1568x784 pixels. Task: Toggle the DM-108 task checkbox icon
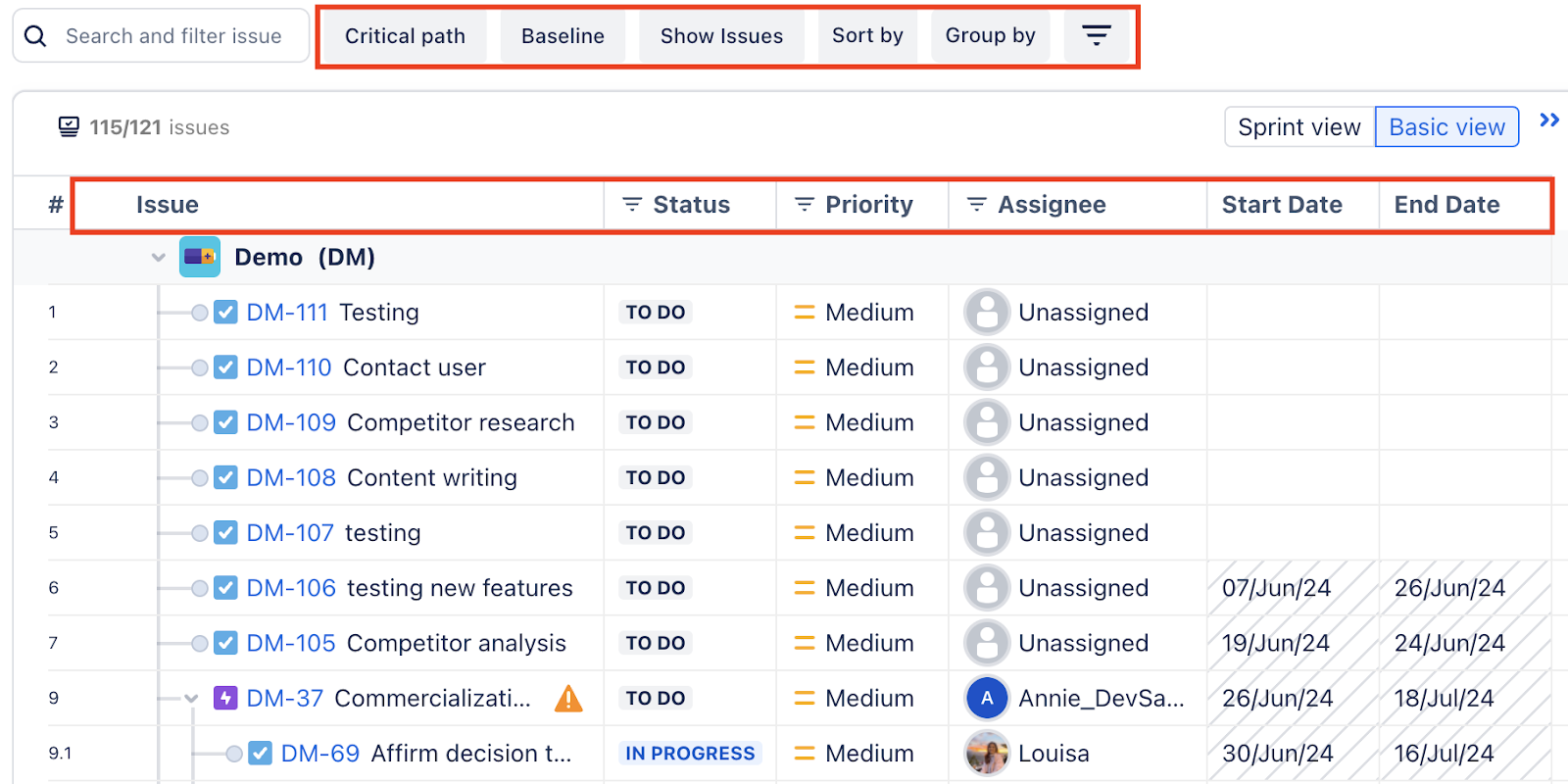click(x=225, y=478)
